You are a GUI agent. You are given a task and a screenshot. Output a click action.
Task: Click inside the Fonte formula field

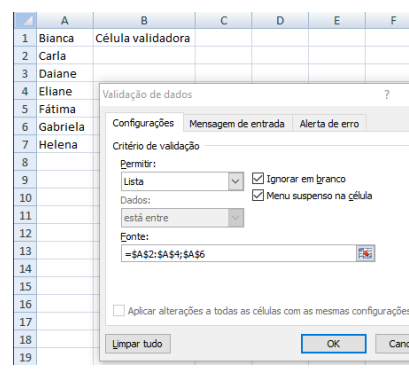(239, 254)
